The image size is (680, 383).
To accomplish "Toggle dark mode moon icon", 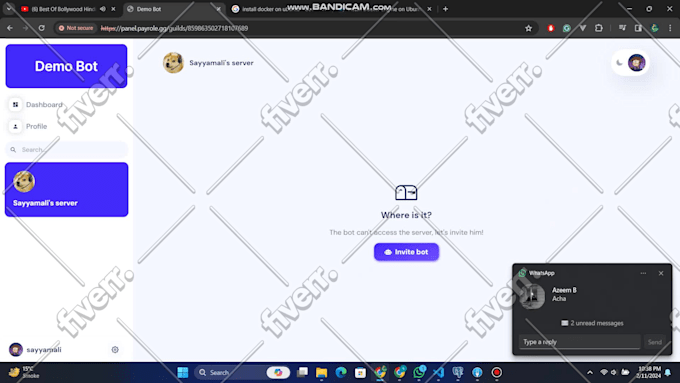I will click(619, 63).
